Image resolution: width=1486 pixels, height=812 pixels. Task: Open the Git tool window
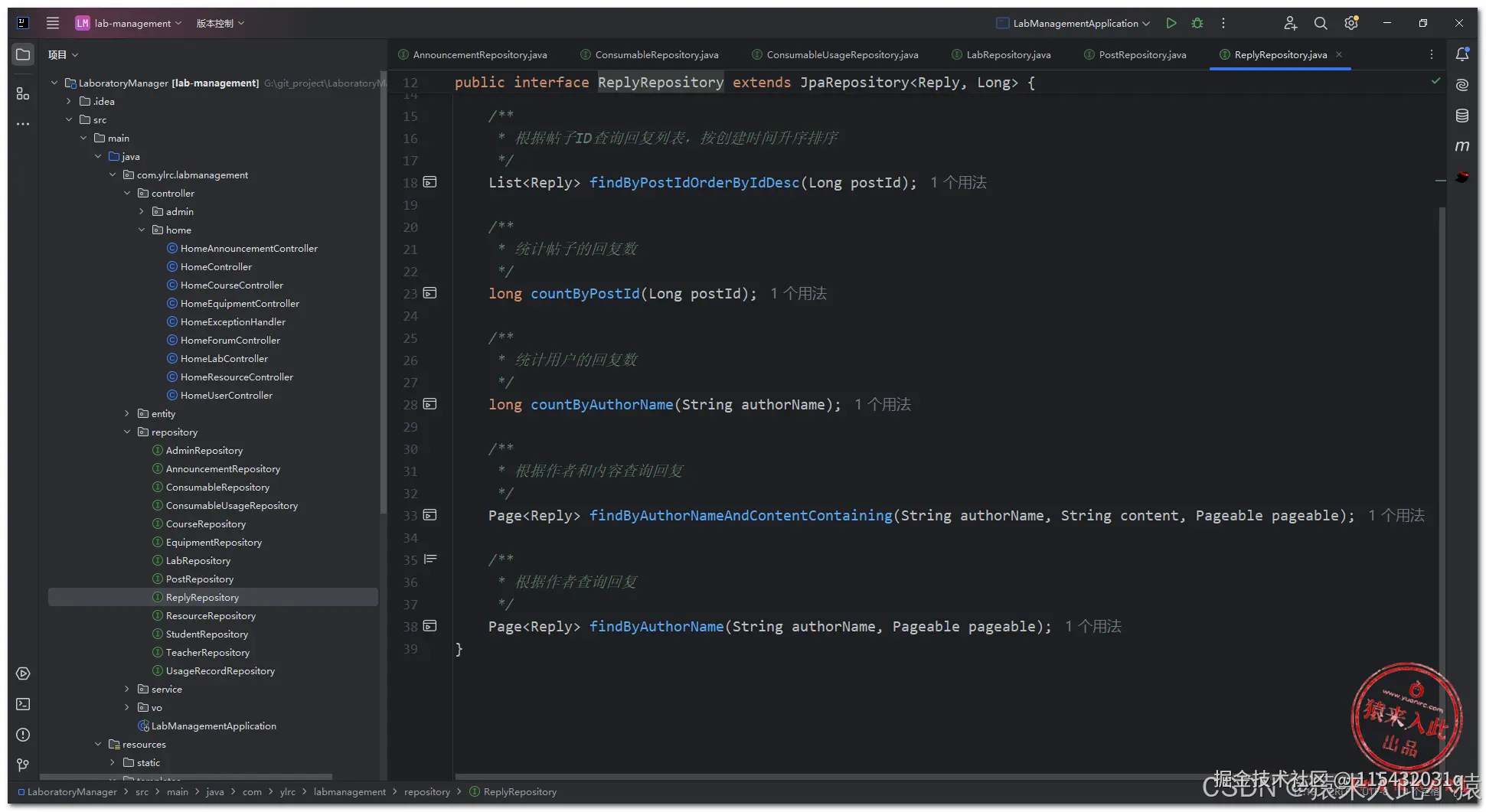(x=23, y=765)
